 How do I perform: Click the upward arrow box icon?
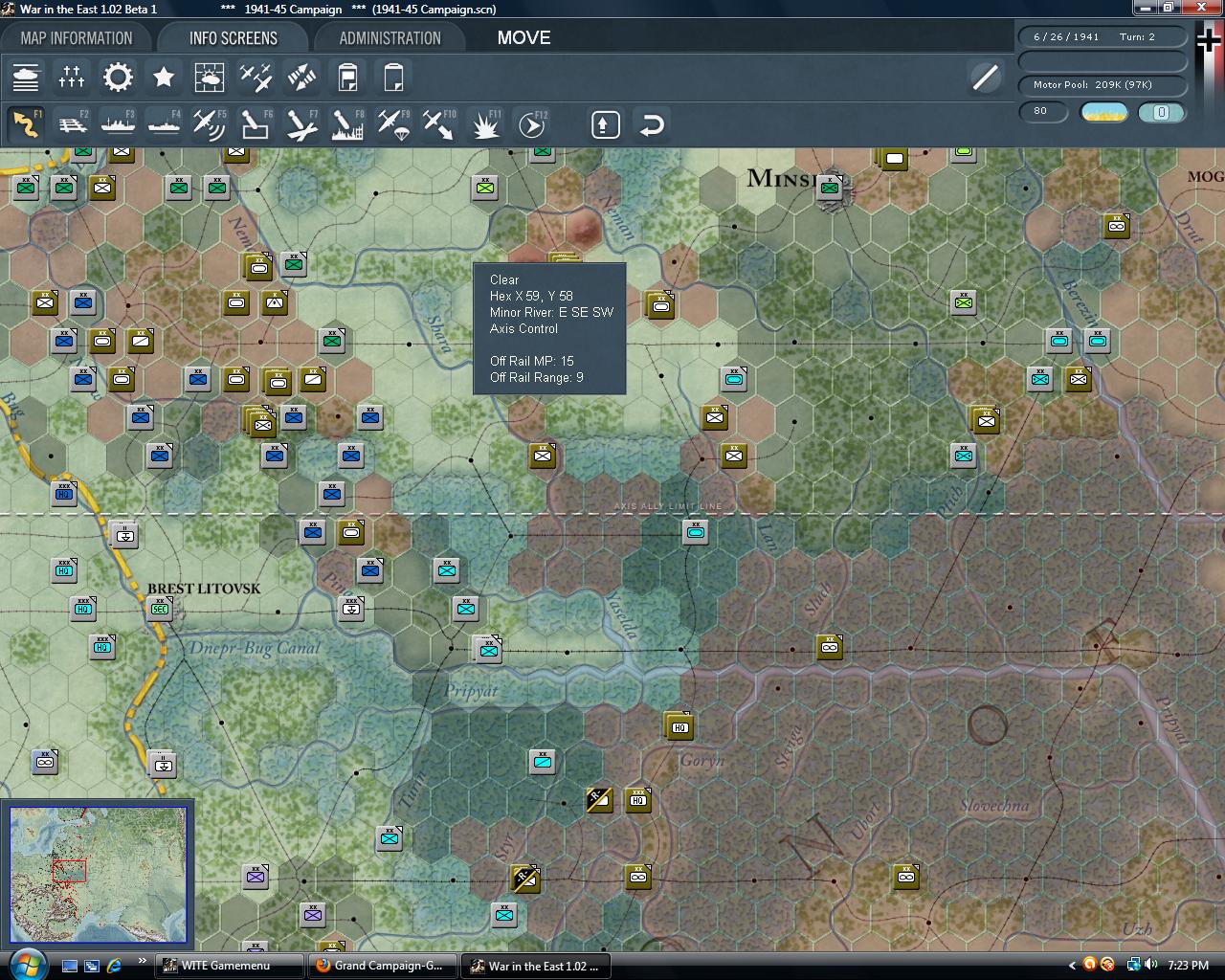coord(606,124)
